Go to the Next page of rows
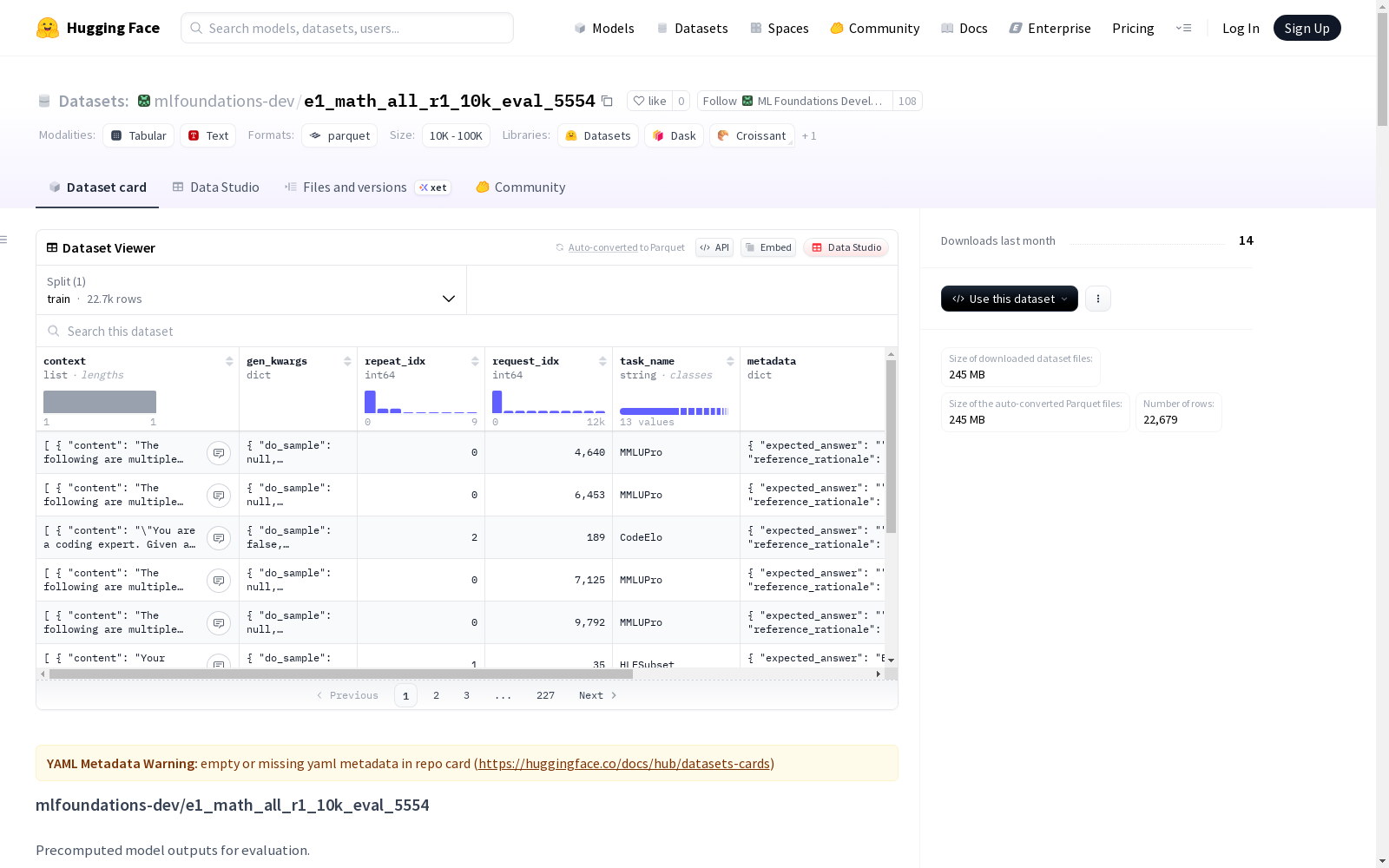This screenshot has height=868, width=1389. point(598,695)
